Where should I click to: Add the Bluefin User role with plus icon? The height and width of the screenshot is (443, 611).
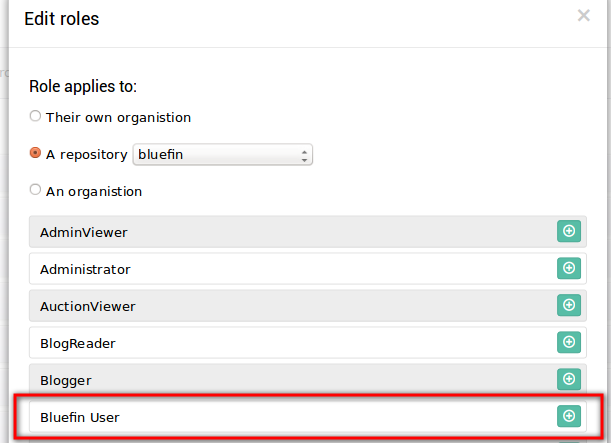tap(569, 416)
